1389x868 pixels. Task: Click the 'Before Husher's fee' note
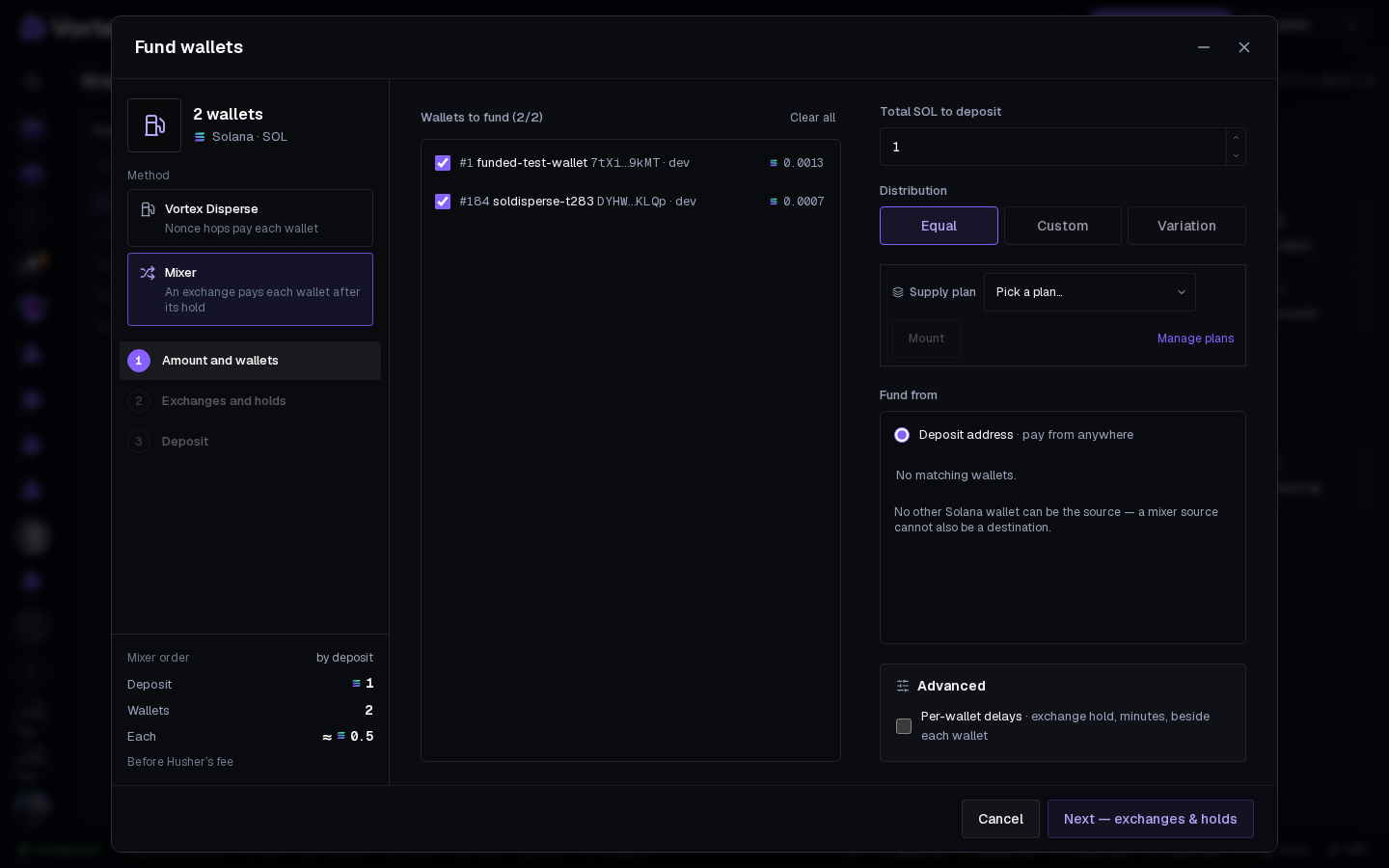coord(180,762)
